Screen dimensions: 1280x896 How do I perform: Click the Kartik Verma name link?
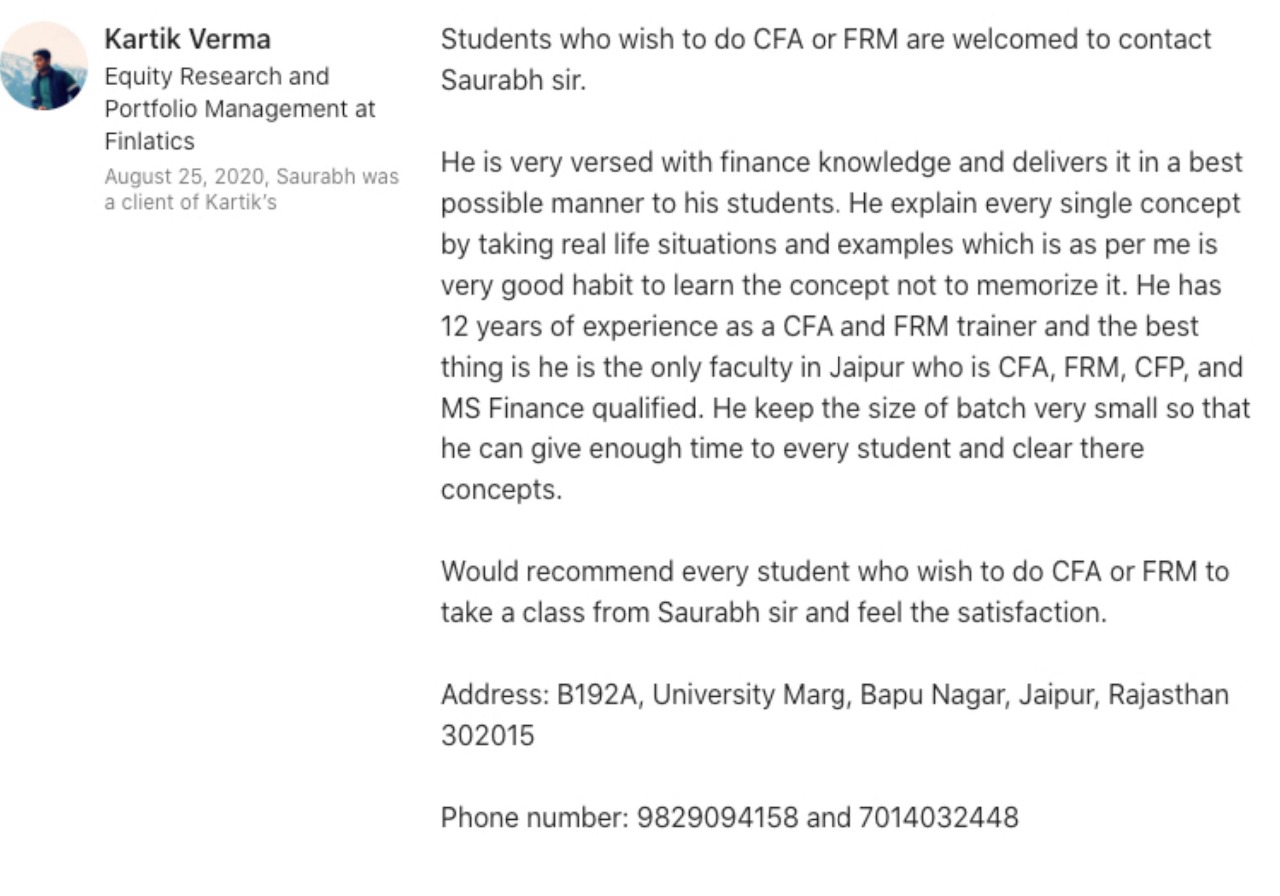(187, 41)
